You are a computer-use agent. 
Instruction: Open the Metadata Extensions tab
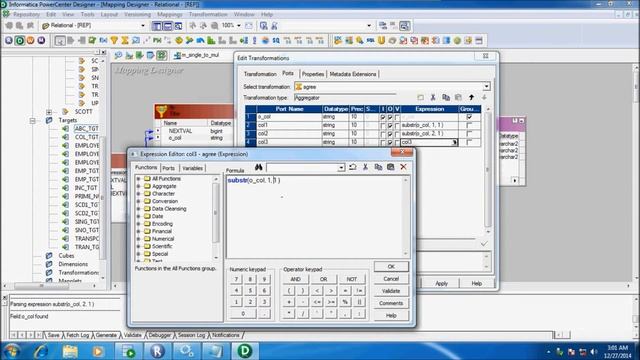pos(353,74)
